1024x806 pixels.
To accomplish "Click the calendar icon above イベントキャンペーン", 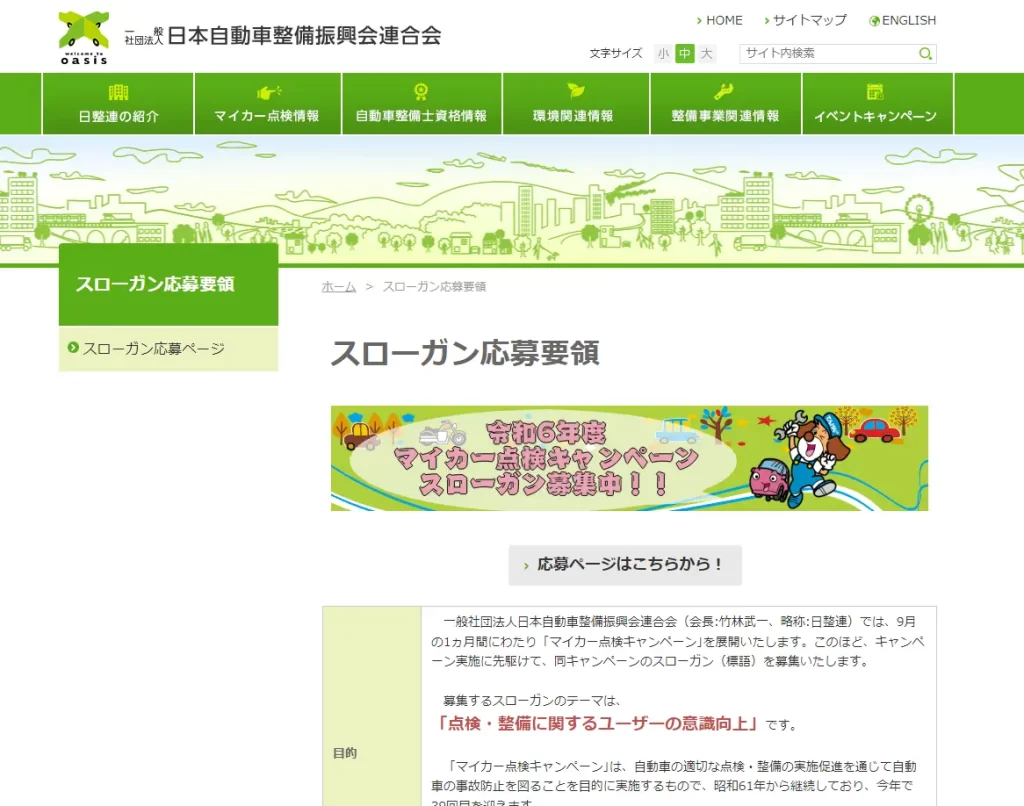I will coord(875,92).
